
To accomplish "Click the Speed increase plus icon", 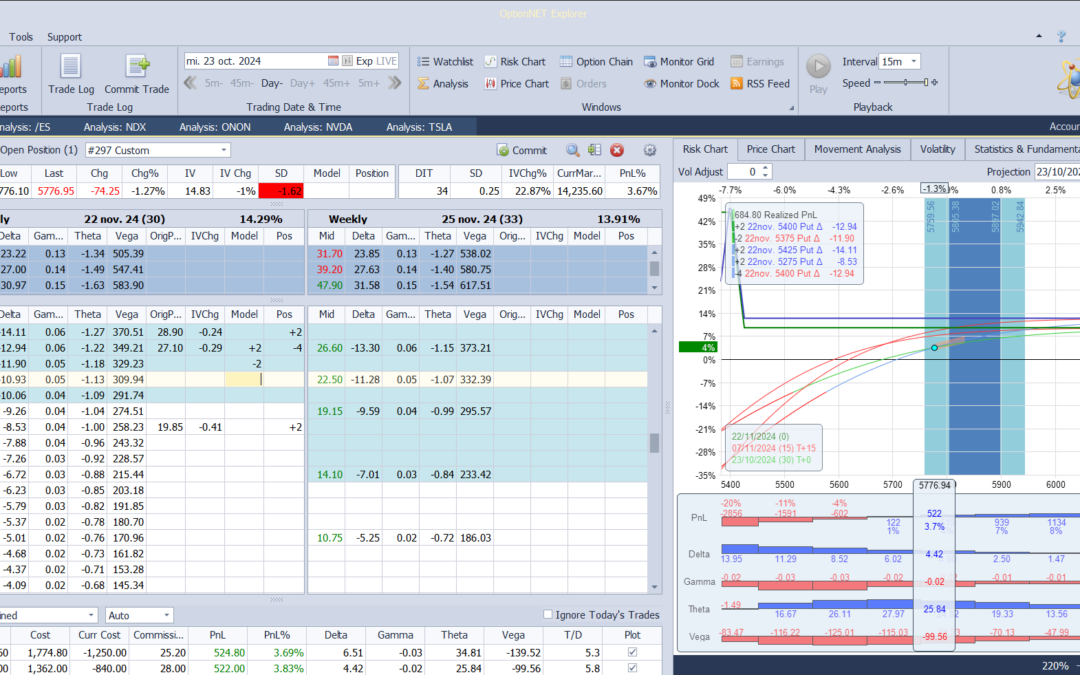I will [x=935, y=83].
